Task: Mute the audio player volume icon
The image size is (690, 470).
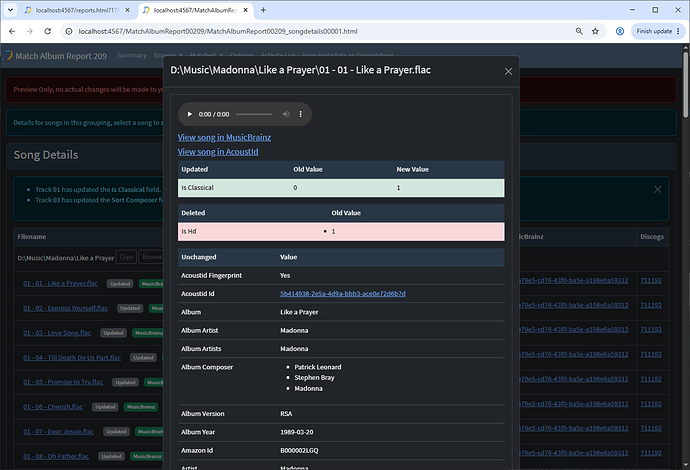Action: click(x=286, y=114)
